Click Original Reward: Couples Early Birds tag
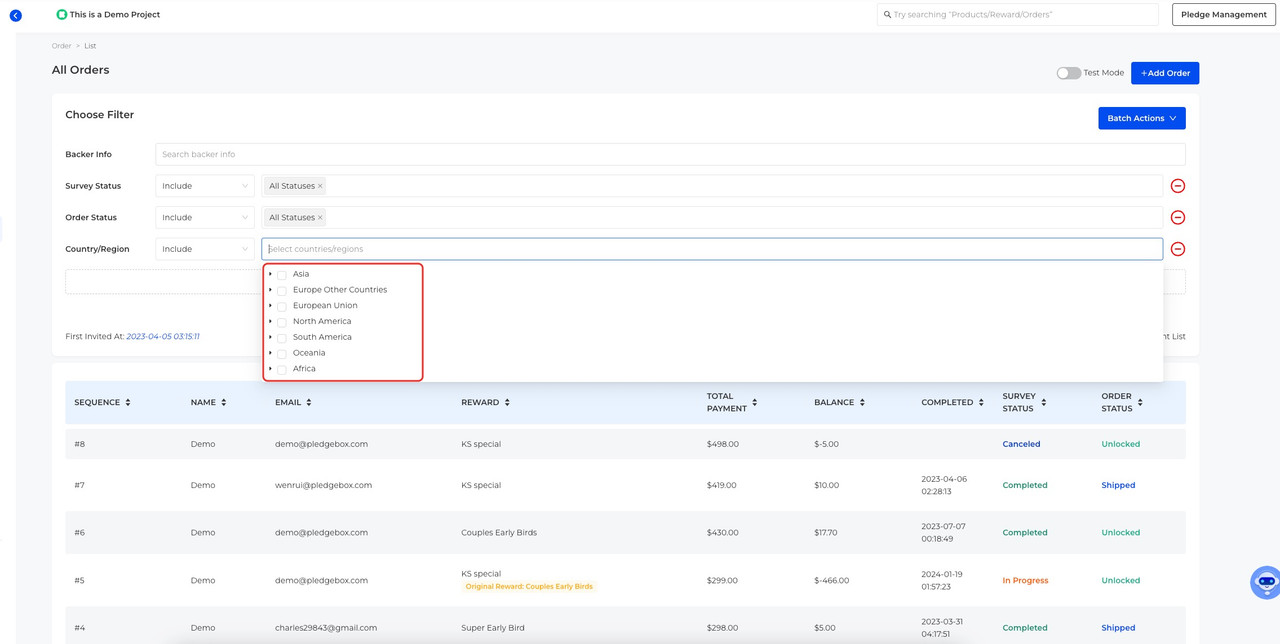This screenshot has width=1280, height=644. 529,587
